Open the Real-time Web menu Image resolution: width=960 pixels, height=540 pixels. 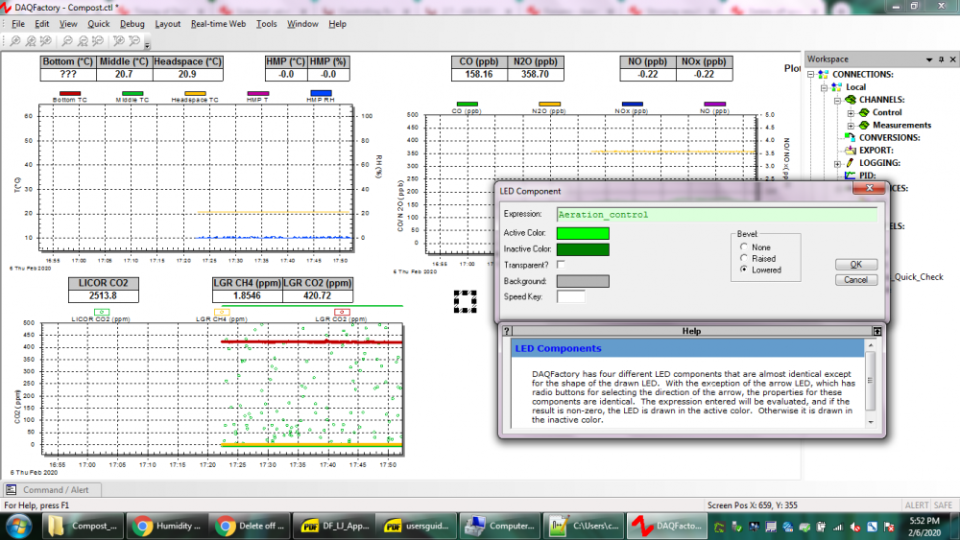(x=218, y=24)
